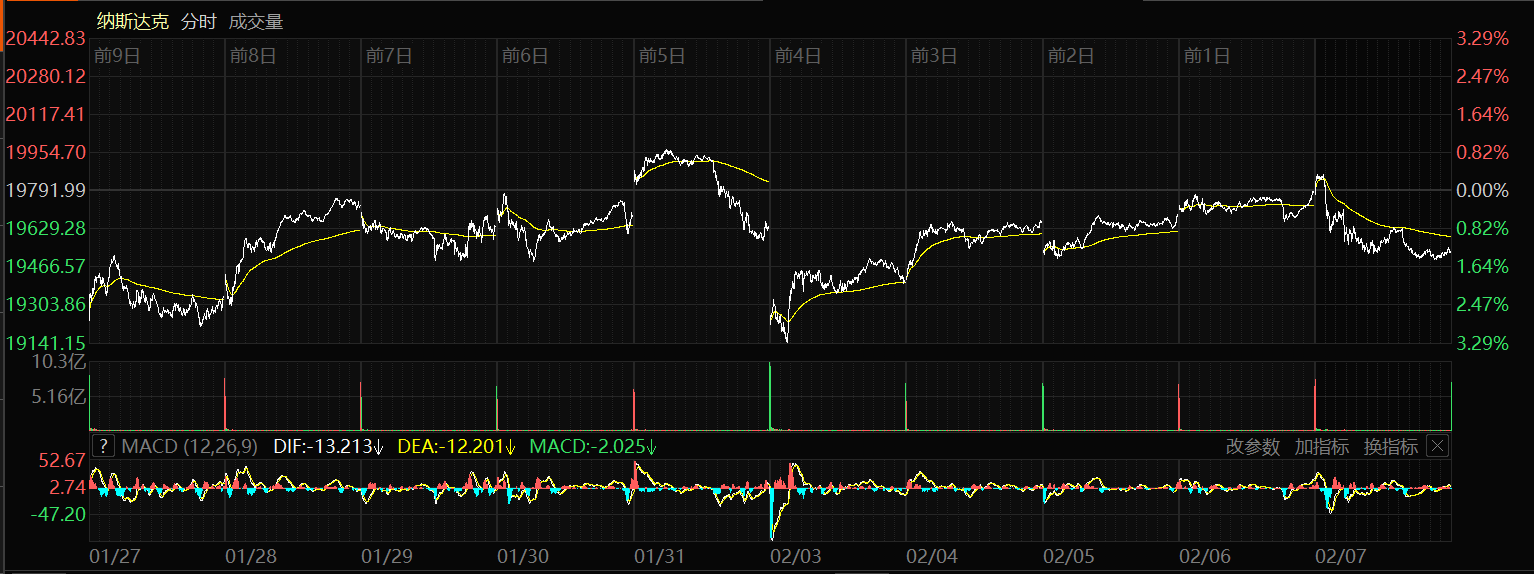Select the 前6日 day marker

pyautogui.click(x=525, y=55)
